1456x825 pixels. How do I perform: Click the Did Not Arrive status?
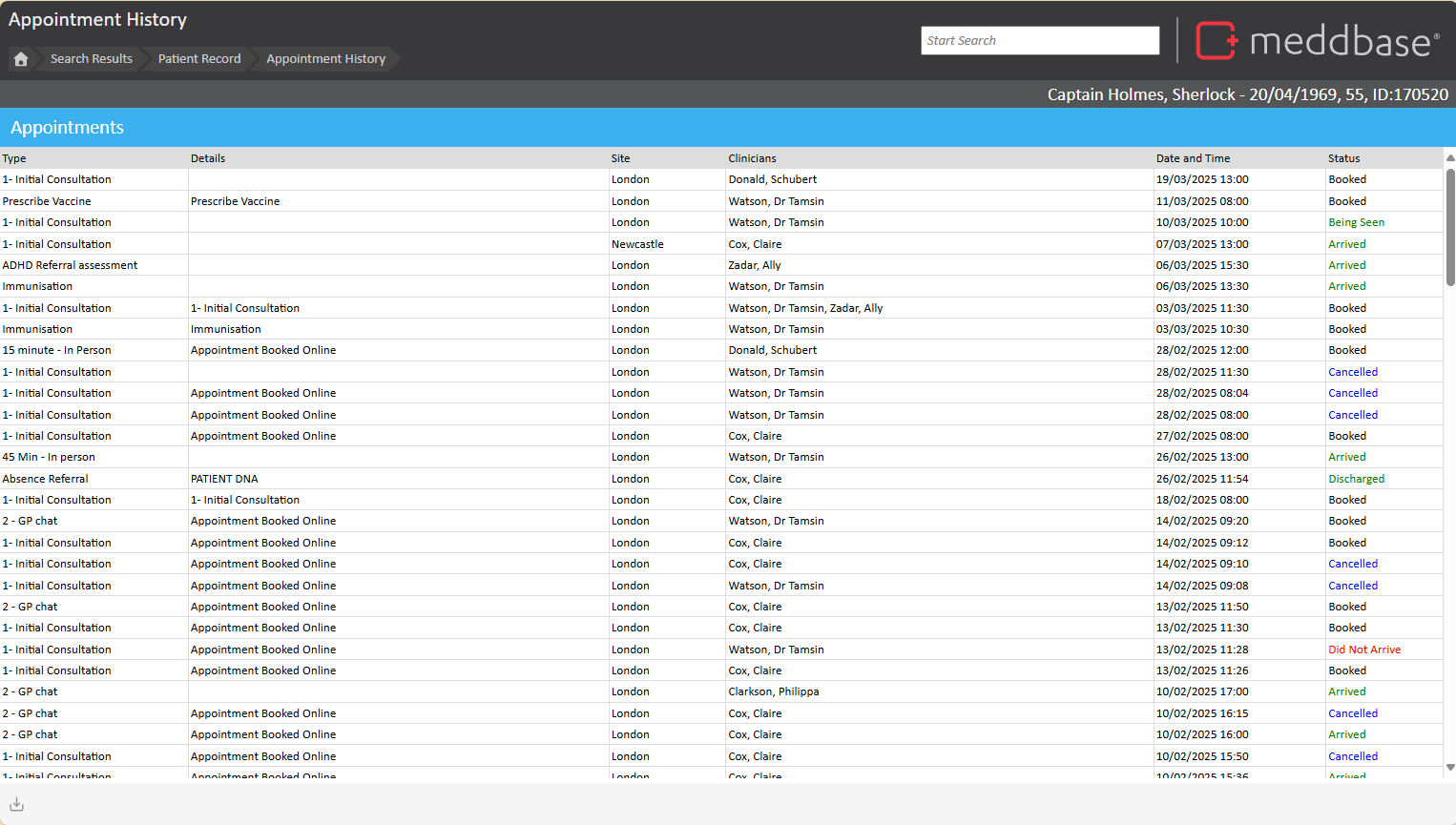(x=1363, y=650)
